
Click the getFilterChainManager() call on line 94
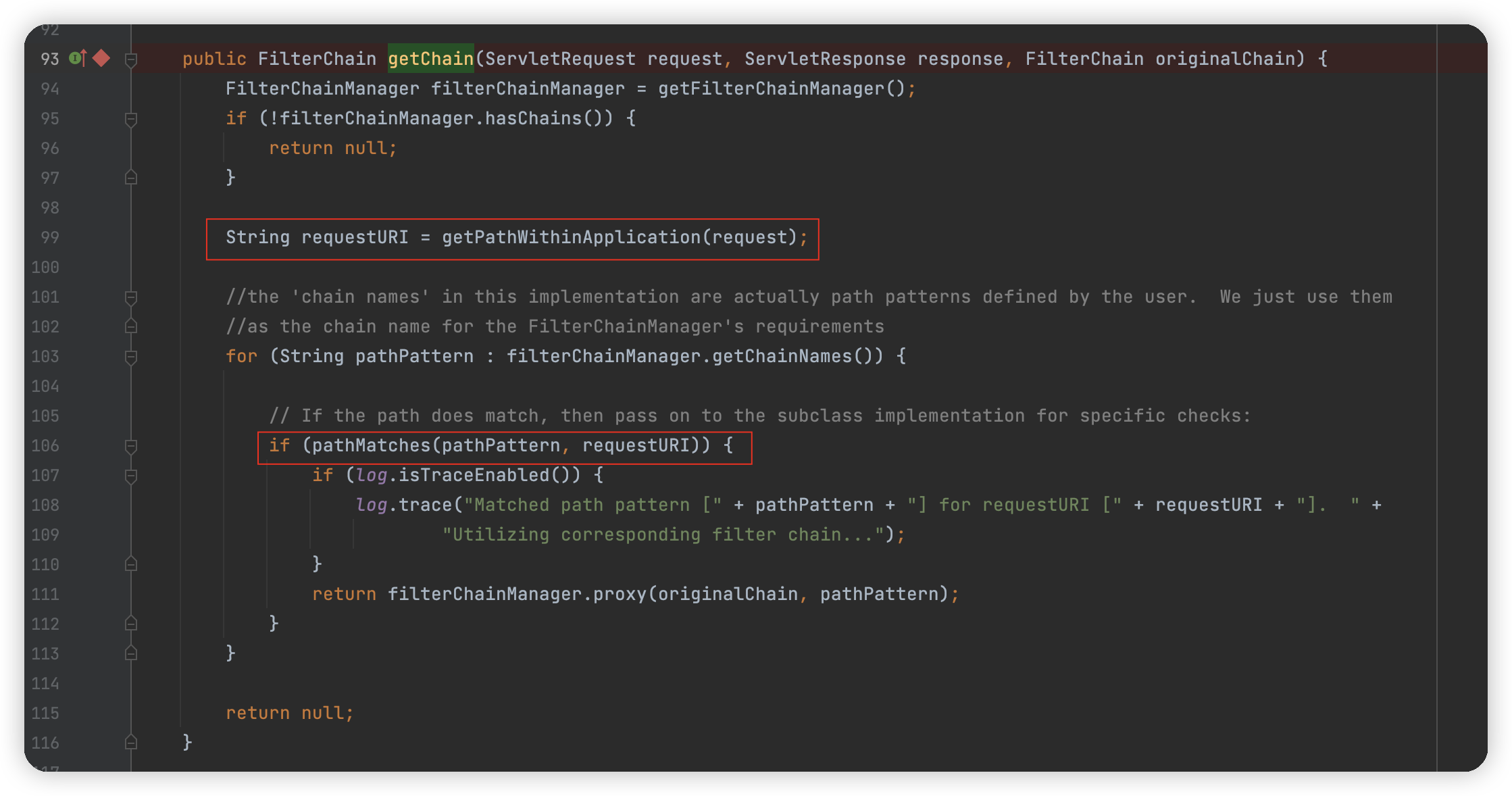(x=781, y=89)
